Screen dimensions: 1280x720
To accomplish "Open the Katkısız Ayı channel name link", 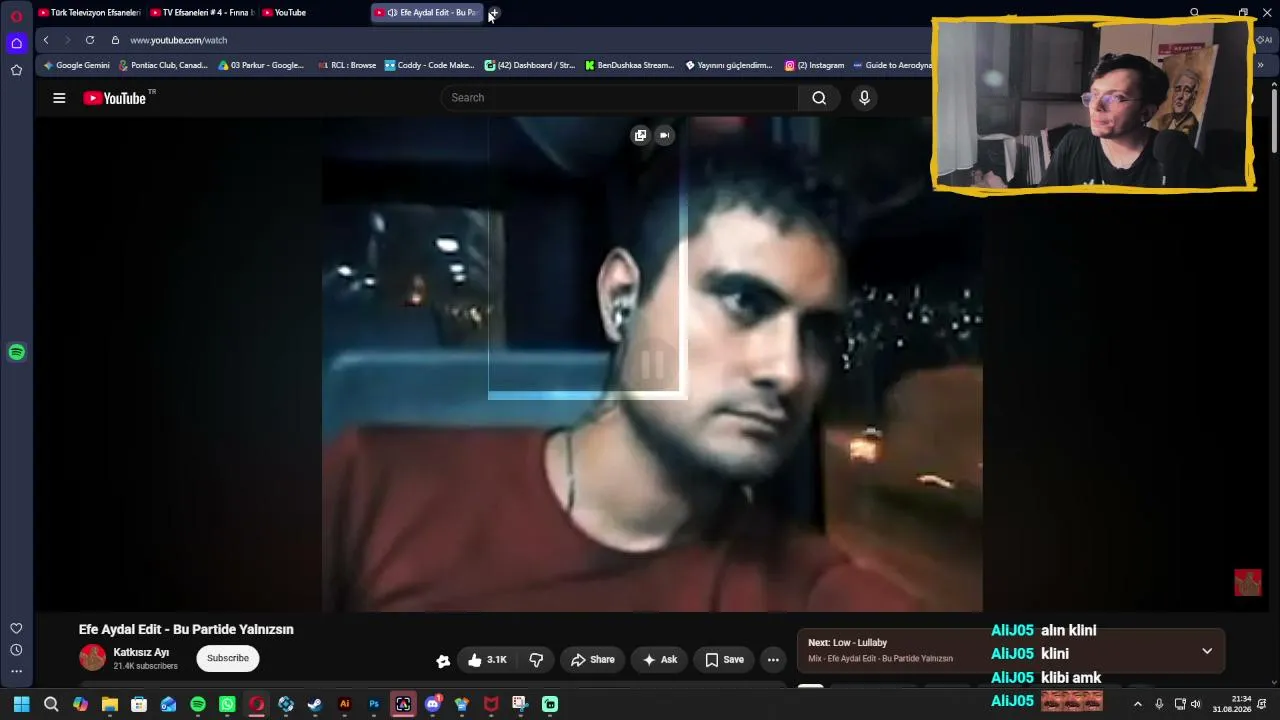I will click(x=141, y=652).
